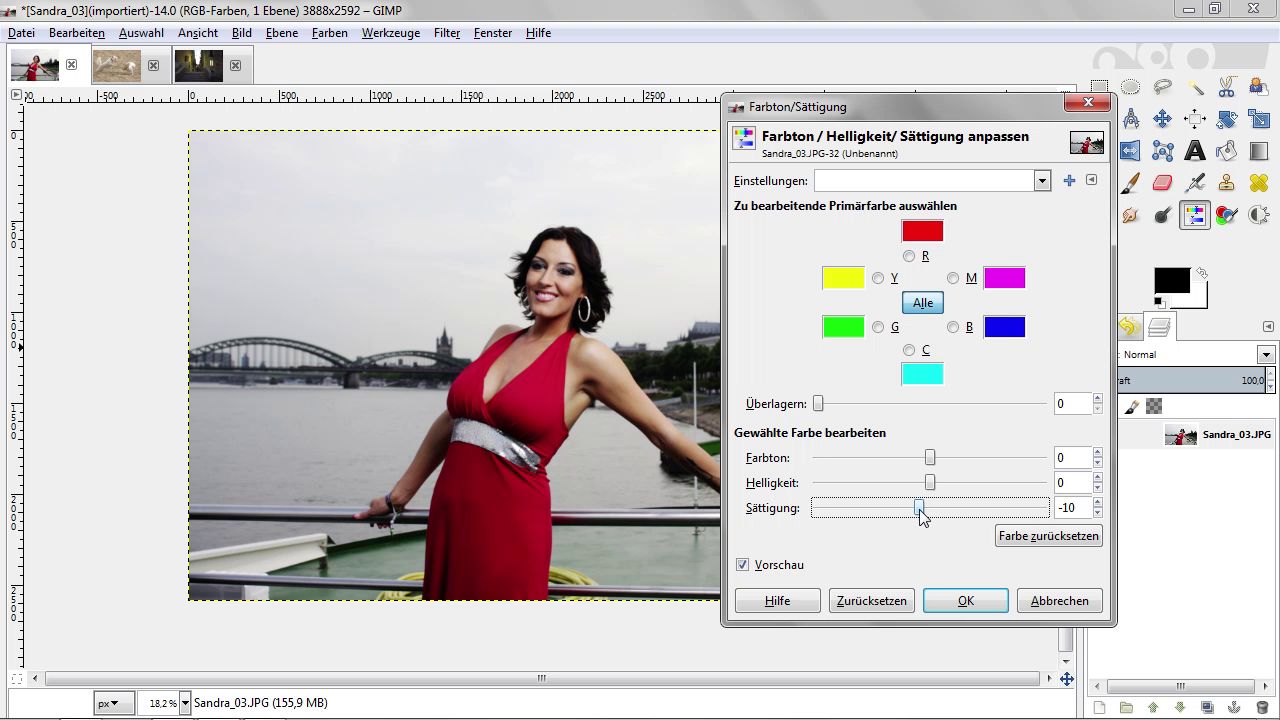Screen dimensions: 1280x720
Task: Click the Helligkeit slider handle
Action: pyautogui.click(x=930, y=483)
